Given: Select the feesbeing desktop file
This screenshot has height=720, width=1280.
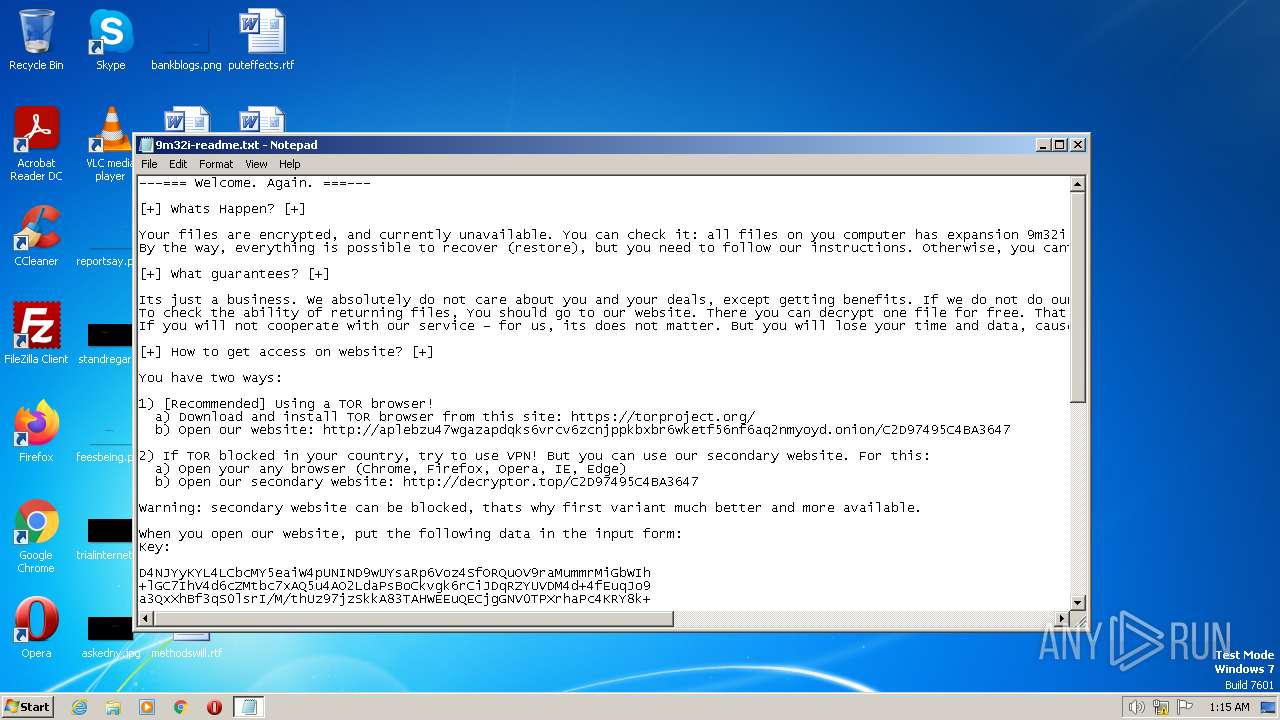Looking at the screenshot, I should point(106,445).
